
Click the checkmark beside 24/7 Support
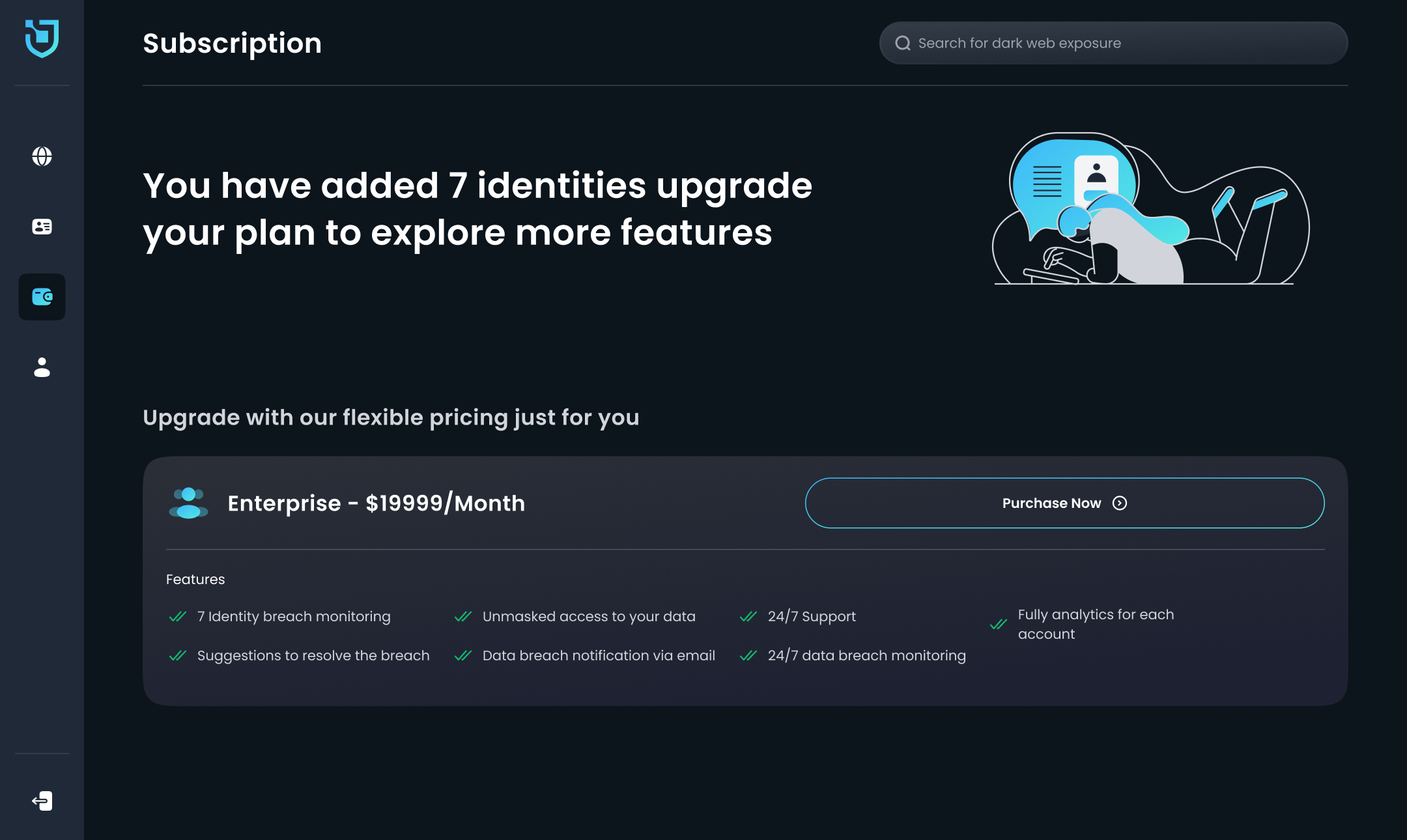pyautogui.click(x=748, y=617)
